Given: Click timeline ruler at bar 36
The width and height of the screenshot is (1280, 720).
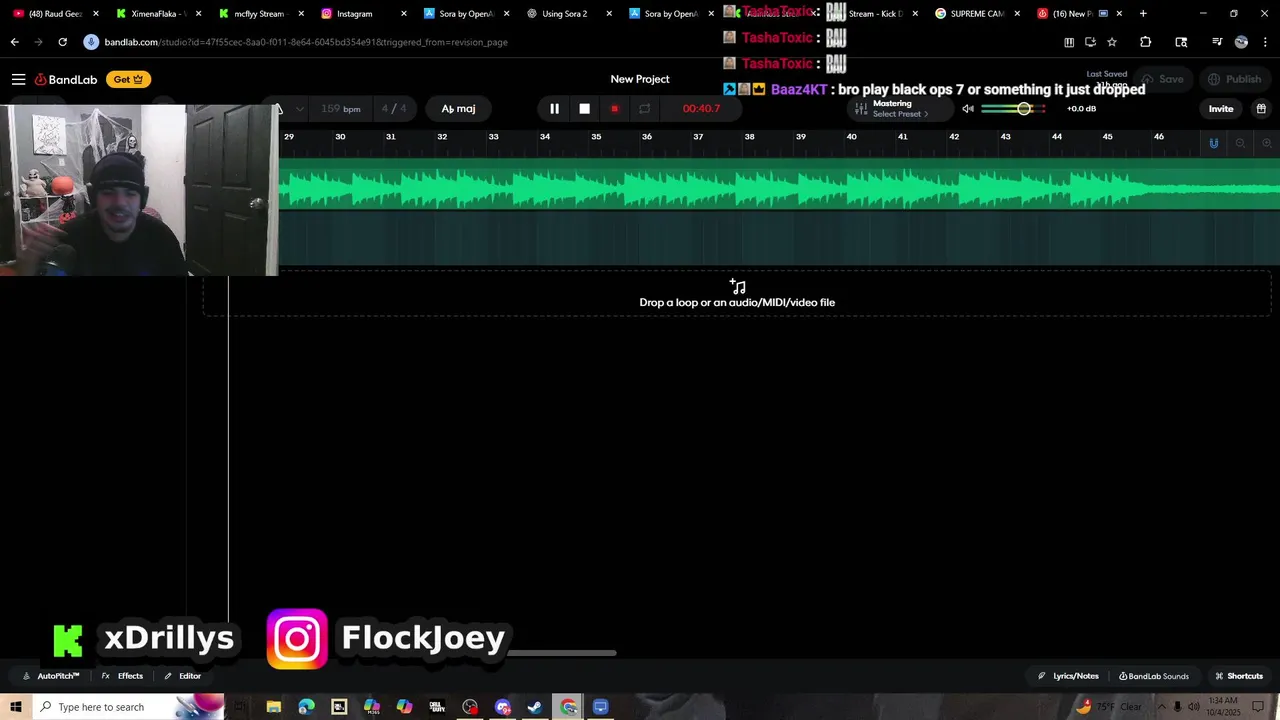Looking at the screenshot, I should (647, 137).
